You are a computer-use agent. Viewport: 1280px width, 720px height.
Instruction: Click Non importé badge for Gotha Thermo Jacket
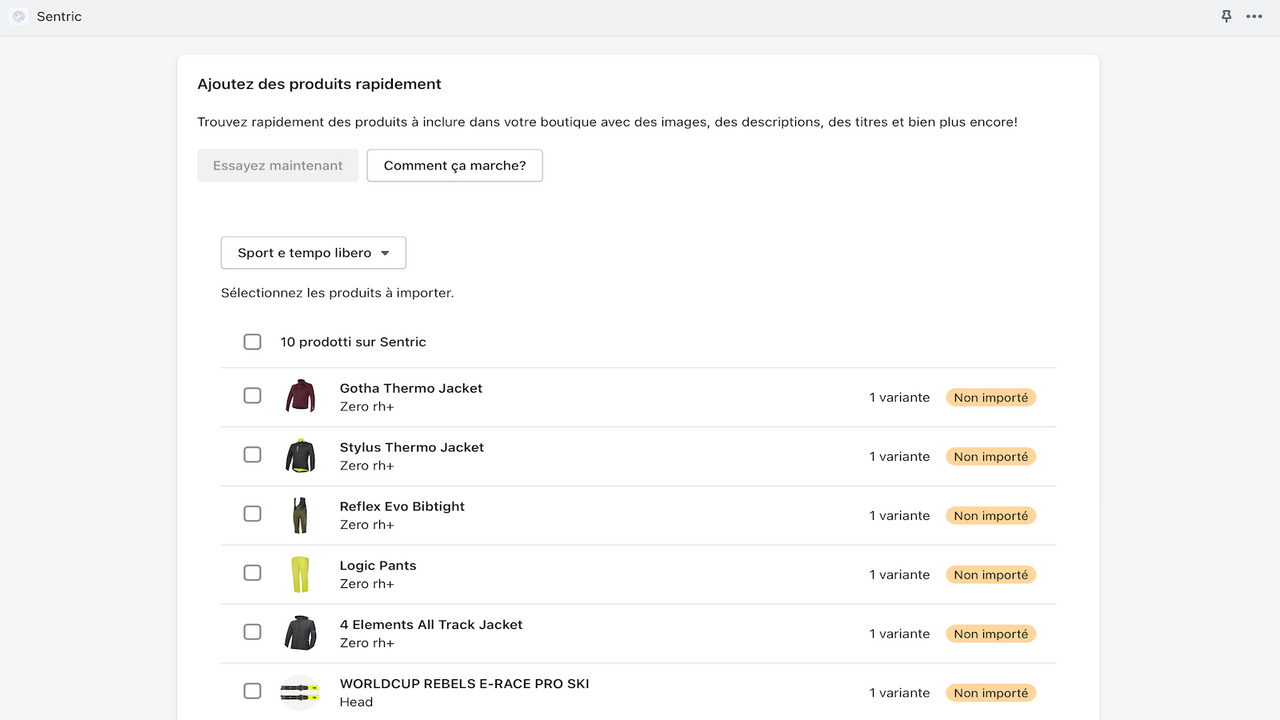pyautogui.click(x=991, y=397)
